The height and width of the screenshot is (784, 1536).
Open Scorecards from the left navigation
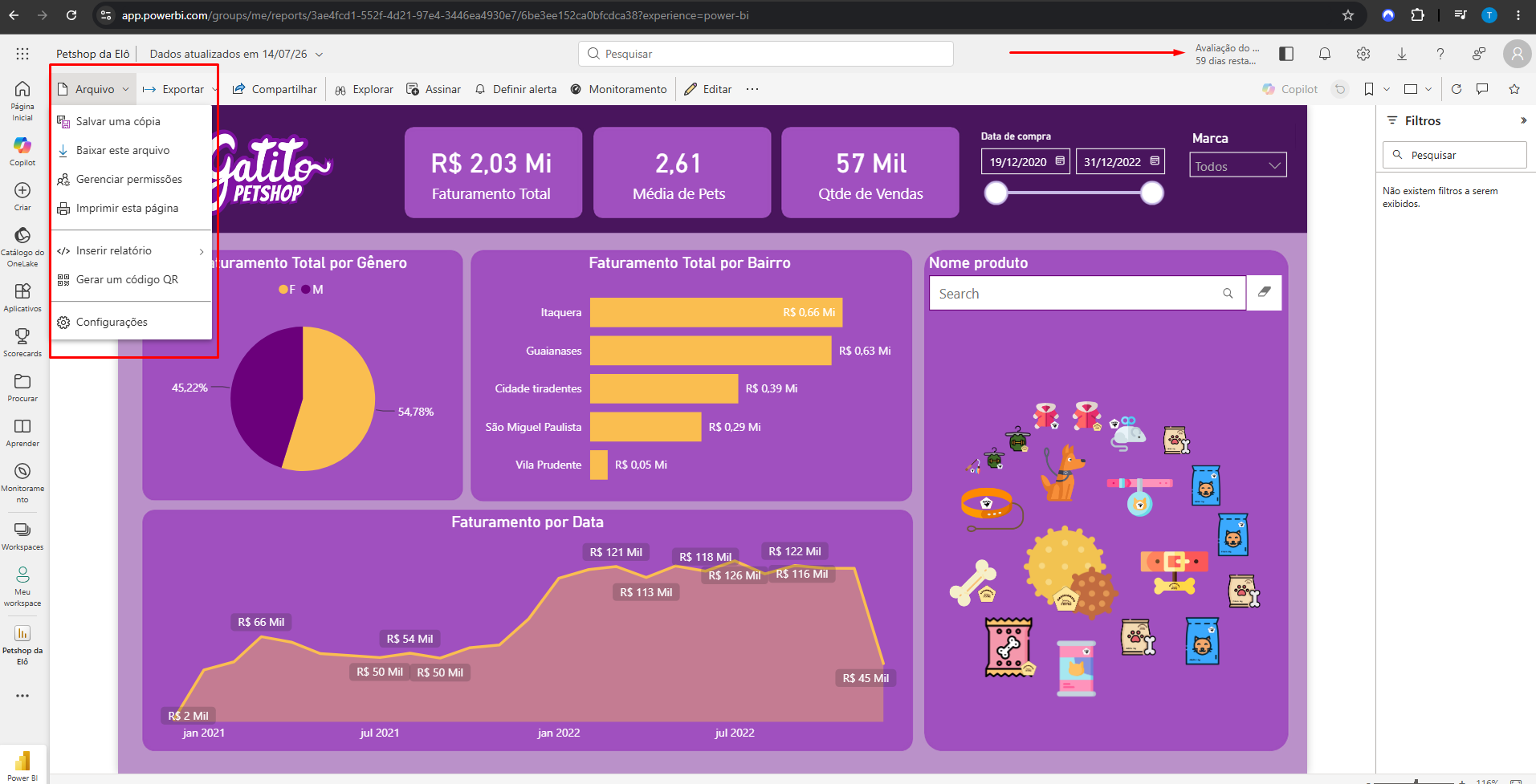click(x=22, y=342)
